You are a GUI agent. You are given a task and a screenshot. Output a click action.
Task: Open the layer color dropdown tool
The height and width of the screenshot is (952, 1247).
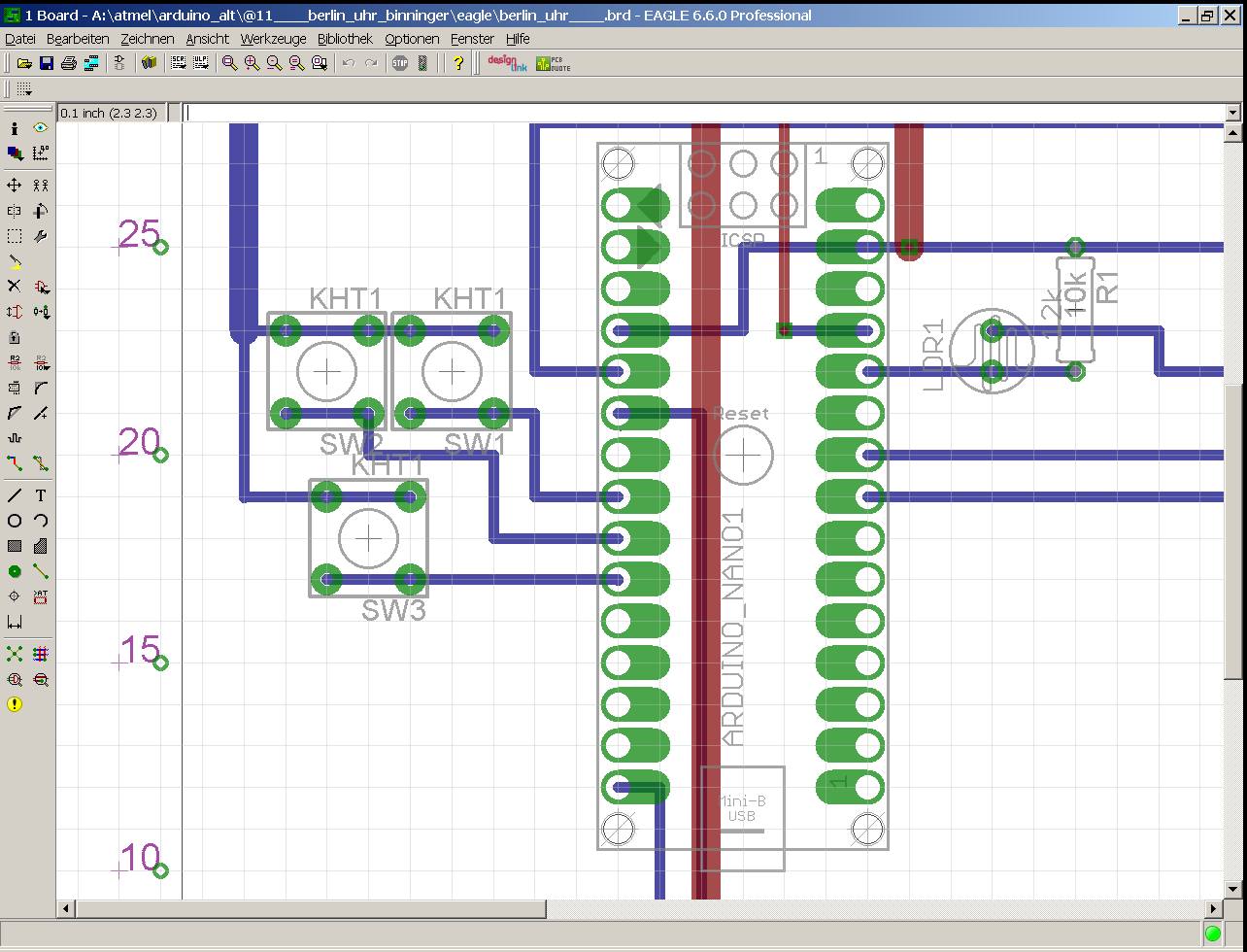[15, 153]
